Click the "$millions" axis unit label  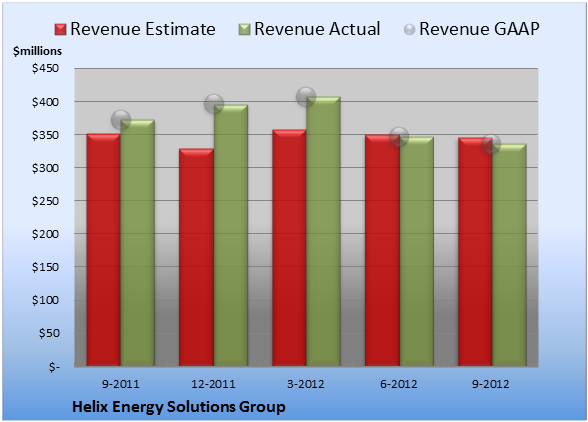click(x=38, y=51)
